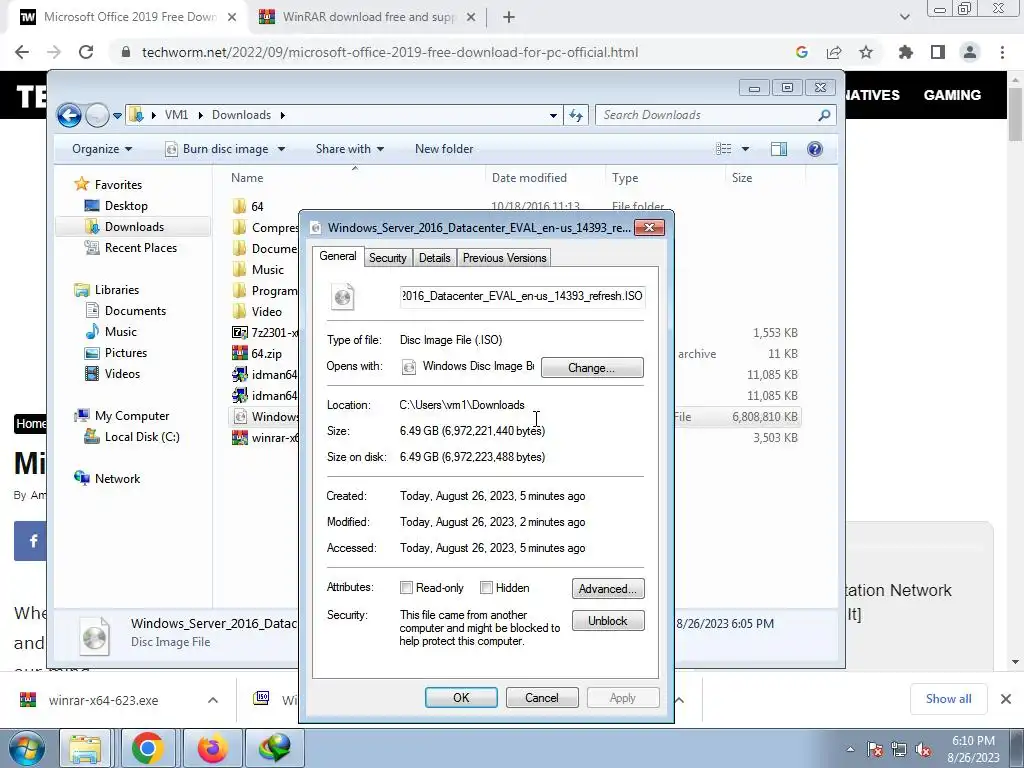Select the 64 folder in file list

pyautogui.click(x=257, y=206)
